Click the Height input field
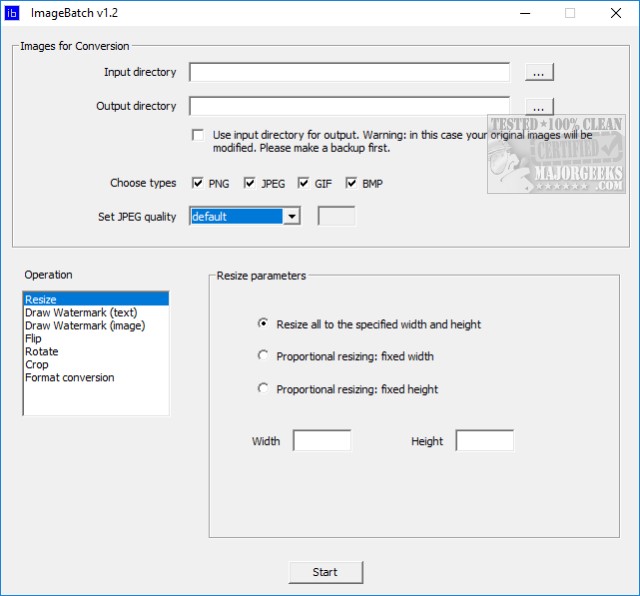640x596 pixels. tap(485, 440)
